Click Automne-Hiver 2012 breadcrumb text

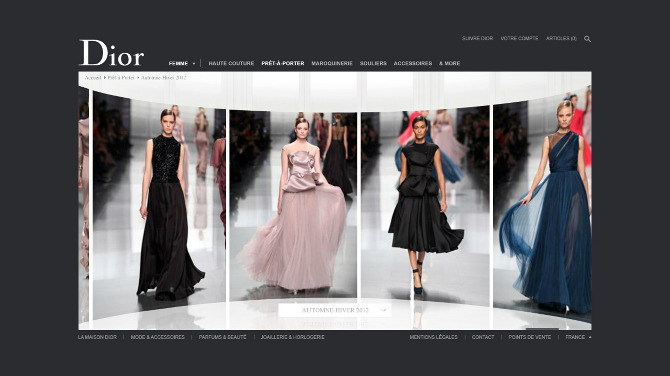click(x=163, y=78)
